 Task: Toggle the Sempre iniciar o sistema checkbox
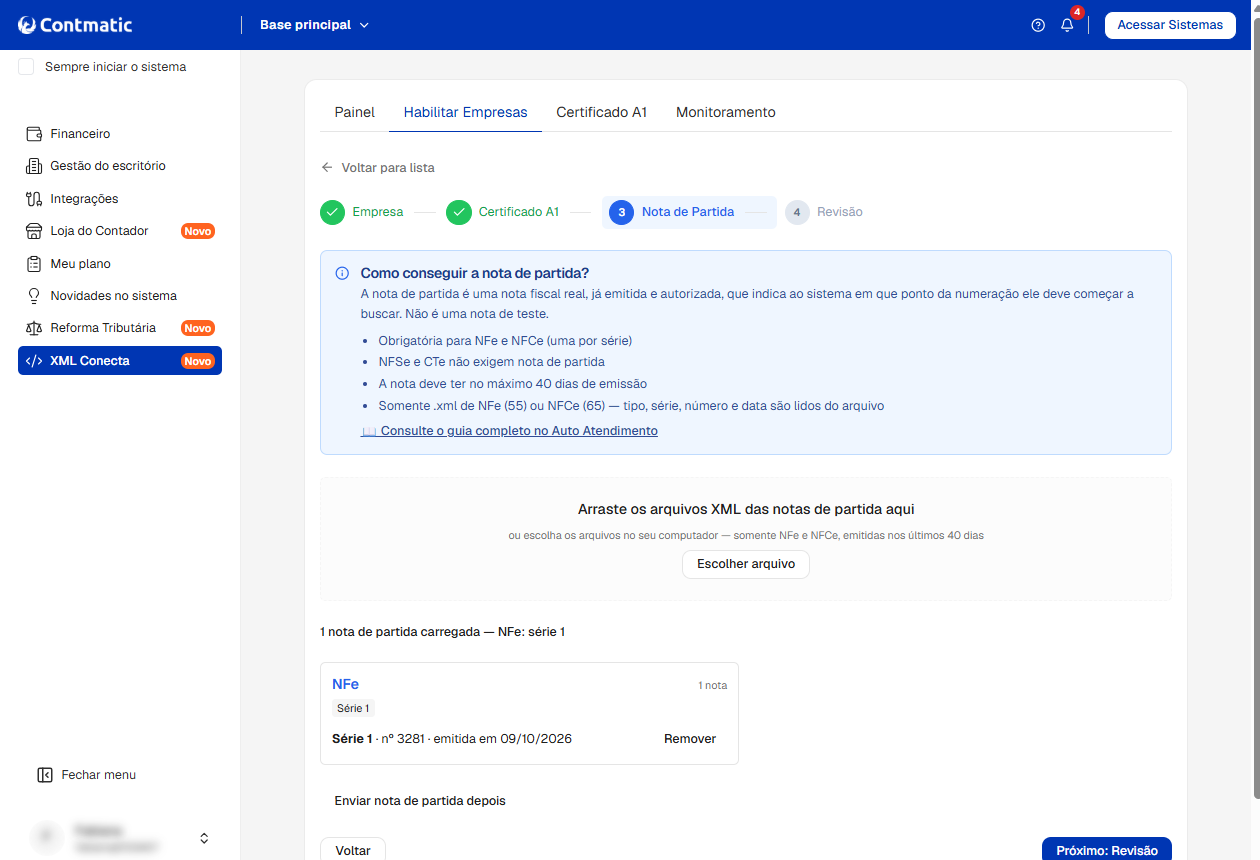(26, 67)
